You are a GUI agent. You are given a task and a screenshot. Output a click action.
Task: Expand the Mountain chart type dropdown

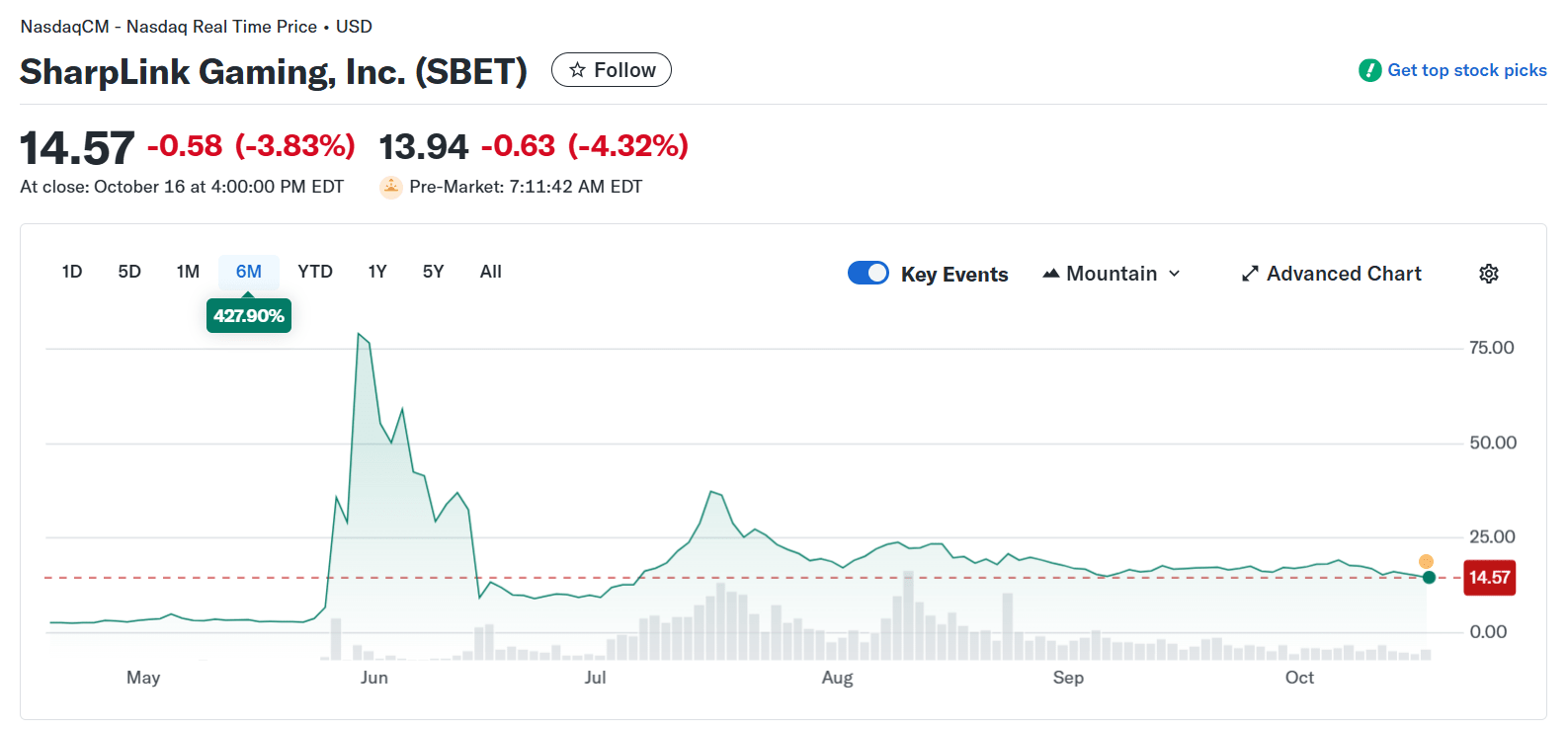(1174, 274)
